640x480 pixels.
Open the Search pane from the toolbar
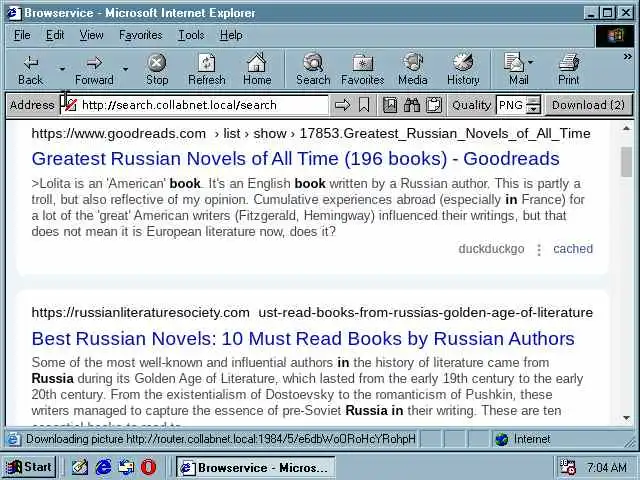313,70
